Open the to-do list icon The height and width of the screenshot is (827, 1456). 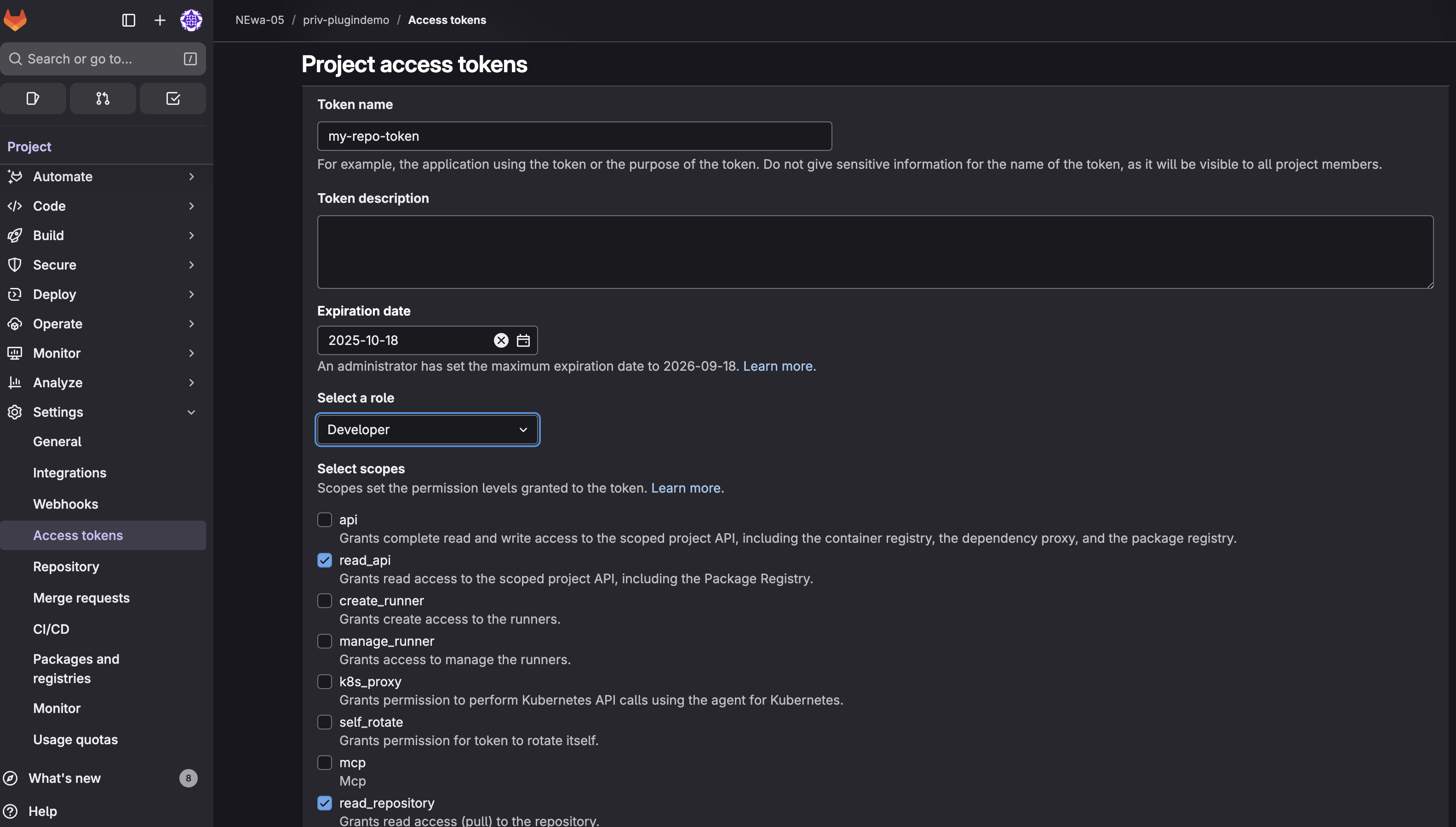[x=172, y=98]
